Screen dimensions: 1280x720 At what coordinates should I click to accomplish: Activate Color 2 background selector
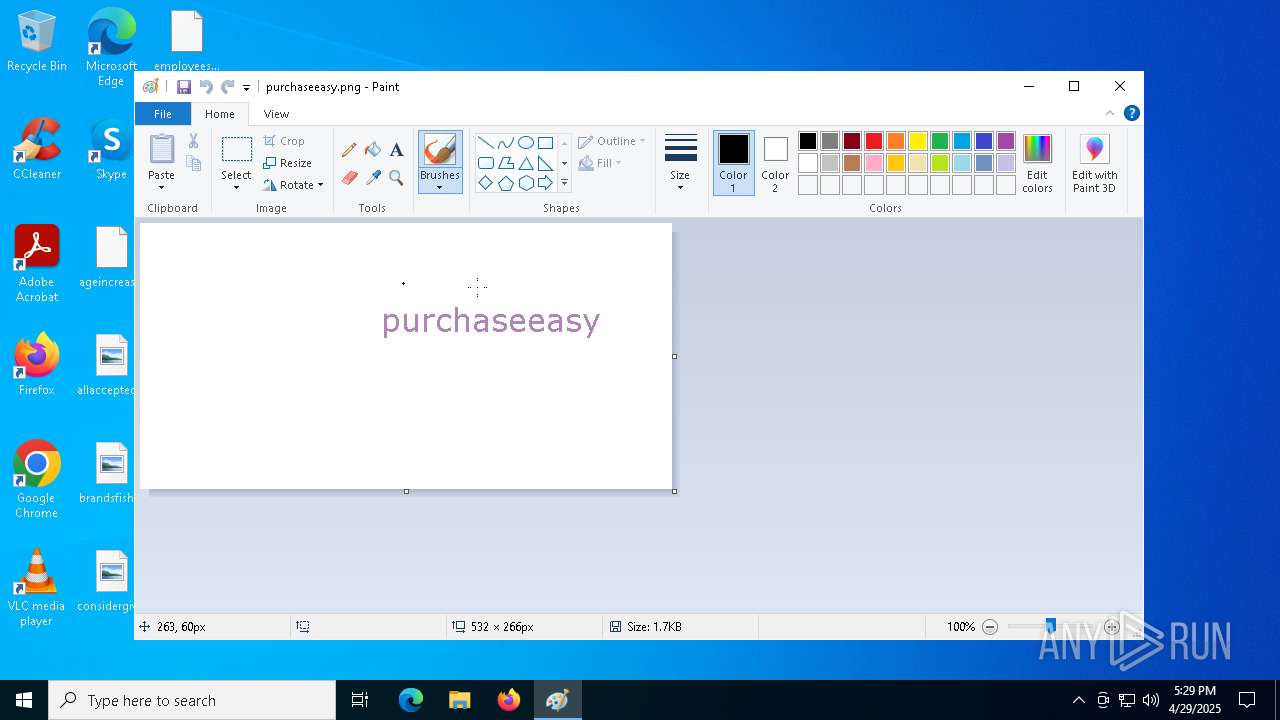(x=775, y=163)
